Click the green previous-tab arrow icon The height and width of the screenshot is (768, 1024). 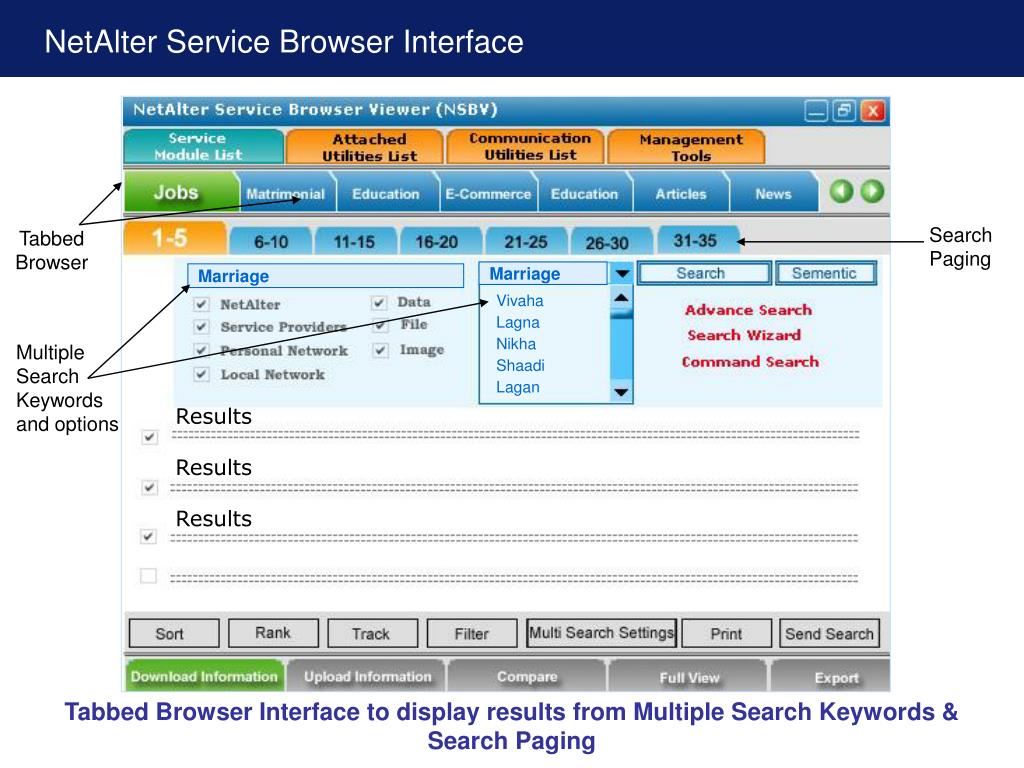tap(841, 191)
